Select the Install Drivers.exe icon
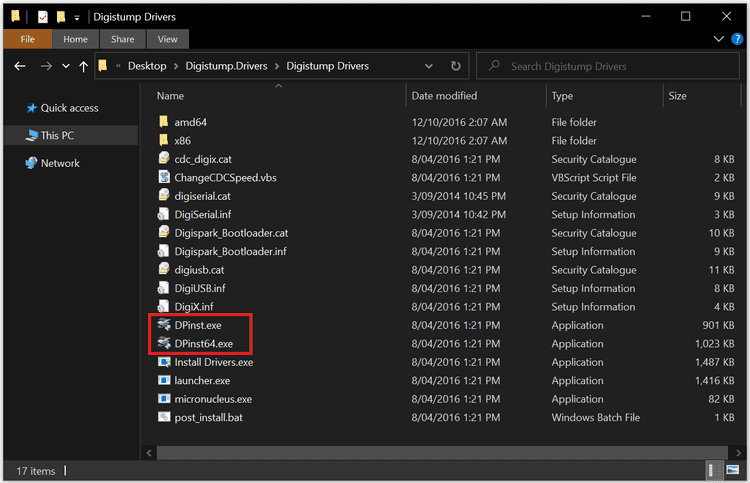 pos(164,362)
